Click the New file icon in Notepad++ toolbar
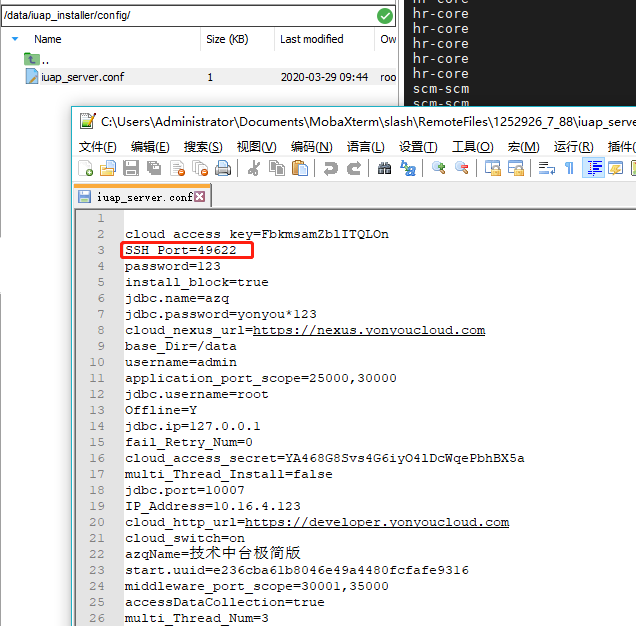636x626 pixels. pyautogui.click(x=85, y=168)
